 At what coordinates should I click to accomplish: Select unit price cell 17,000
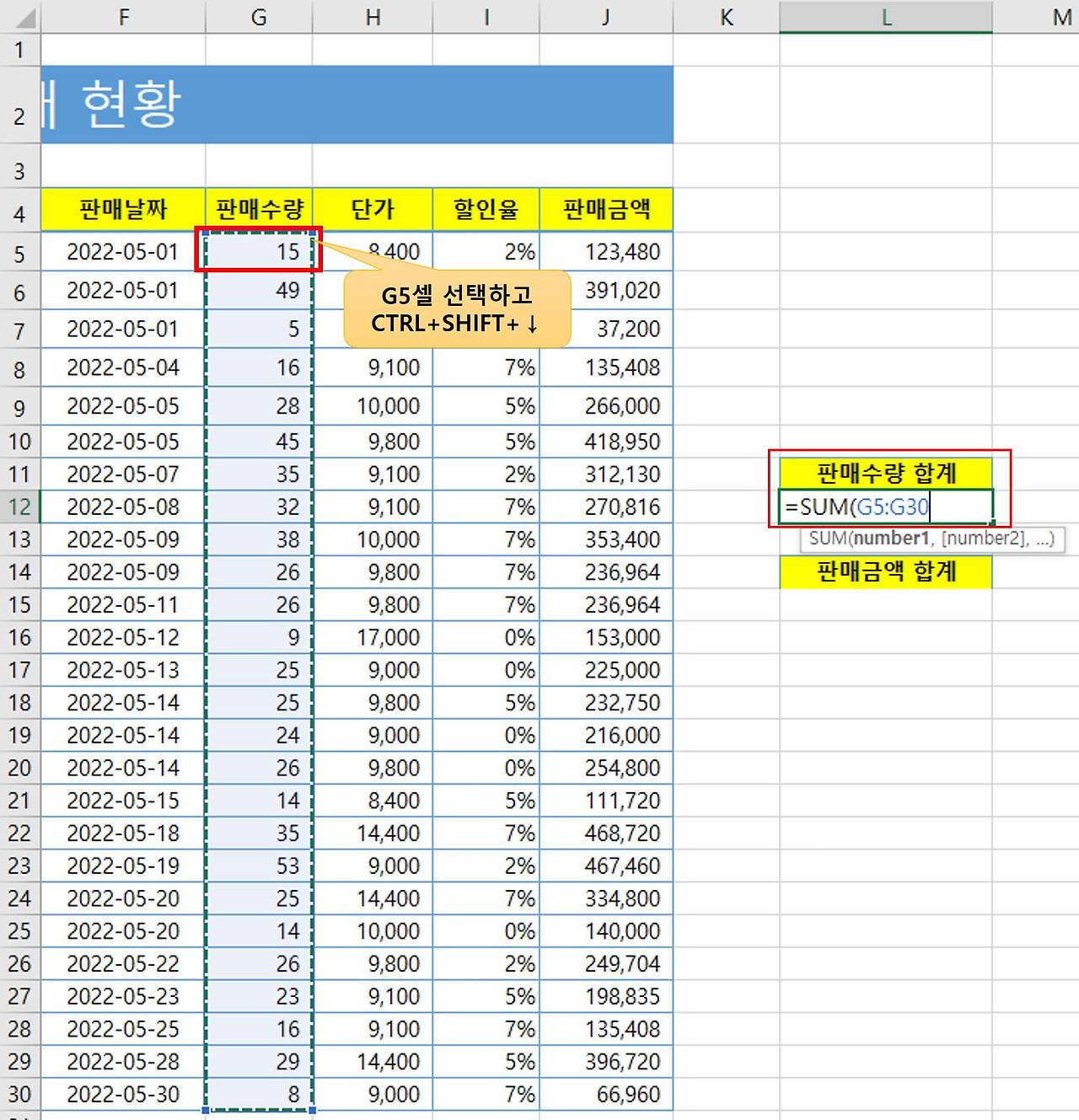(x=373, y=637)
